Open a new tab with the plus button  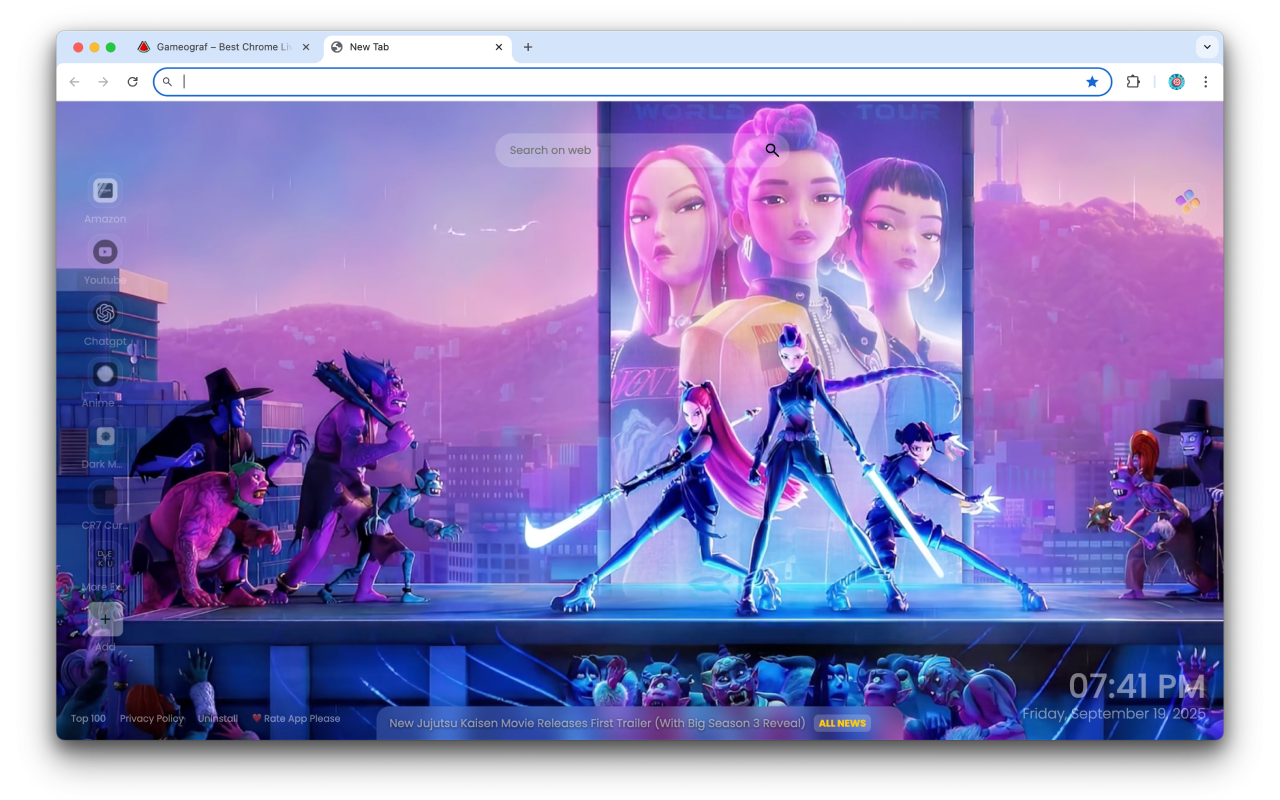tap(528, 47)
